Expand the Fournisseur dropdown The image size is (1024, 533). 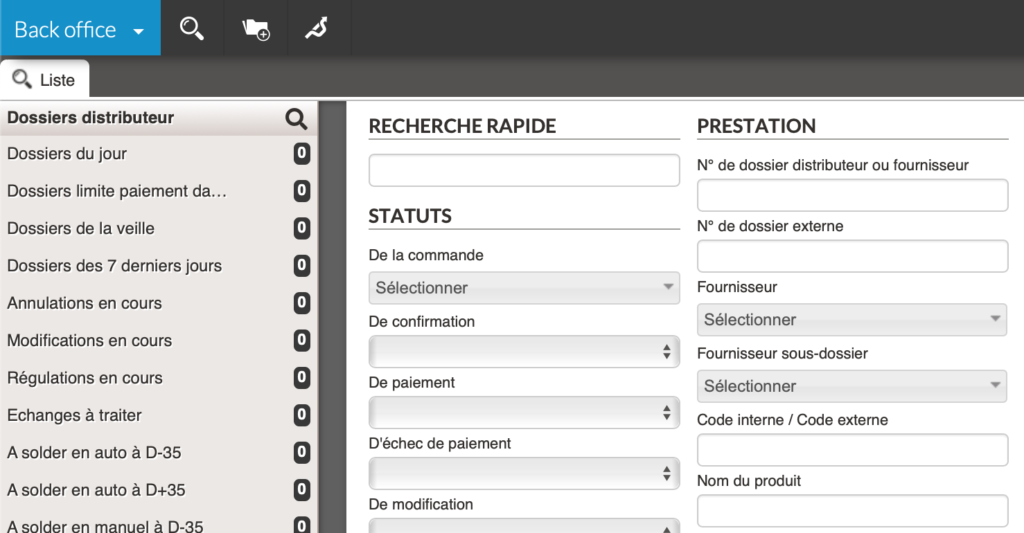(x=852, y=320)
